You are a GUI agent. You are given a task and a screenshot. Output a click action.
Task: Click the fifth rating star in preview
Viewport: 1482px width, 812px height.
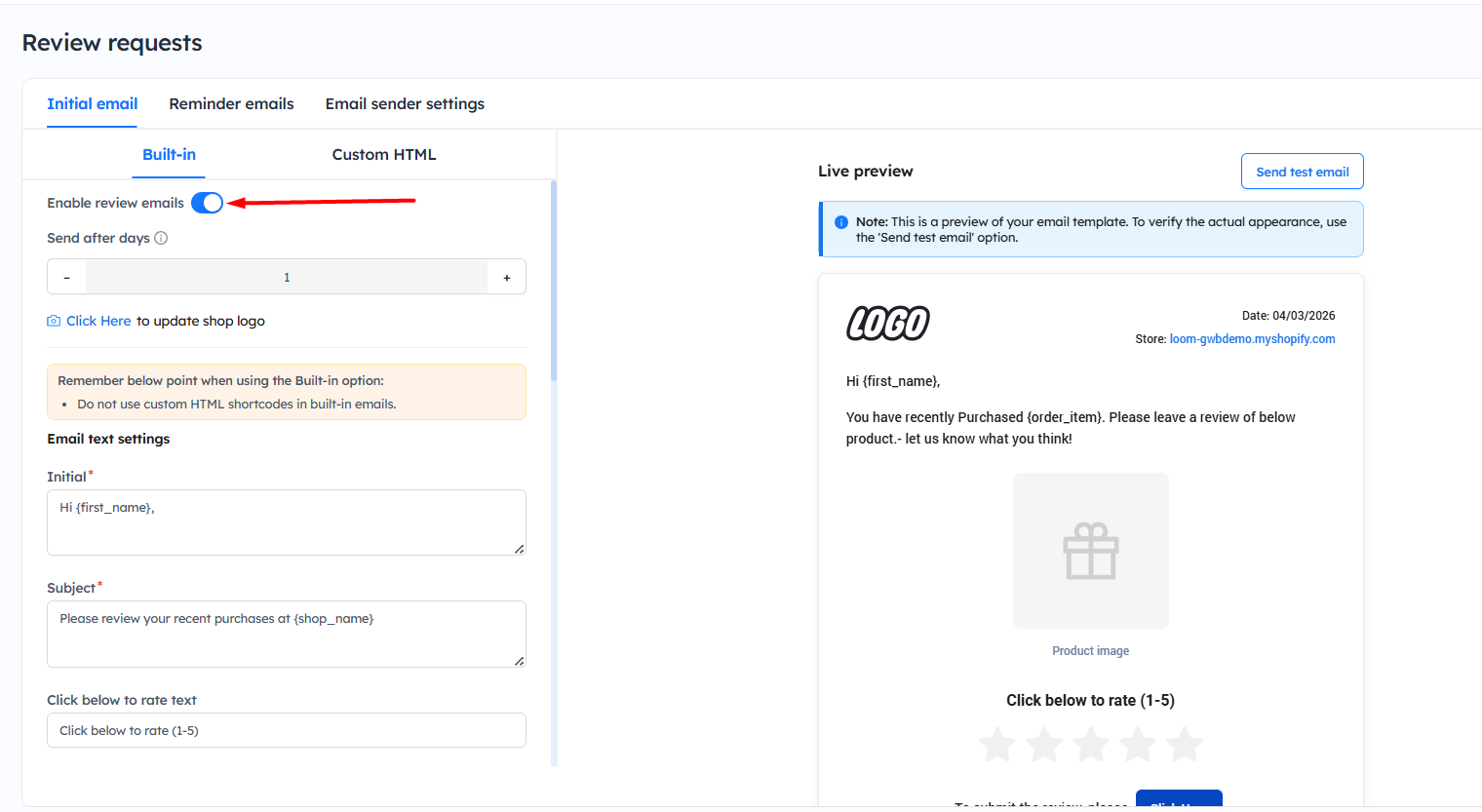coord(1185,745)
